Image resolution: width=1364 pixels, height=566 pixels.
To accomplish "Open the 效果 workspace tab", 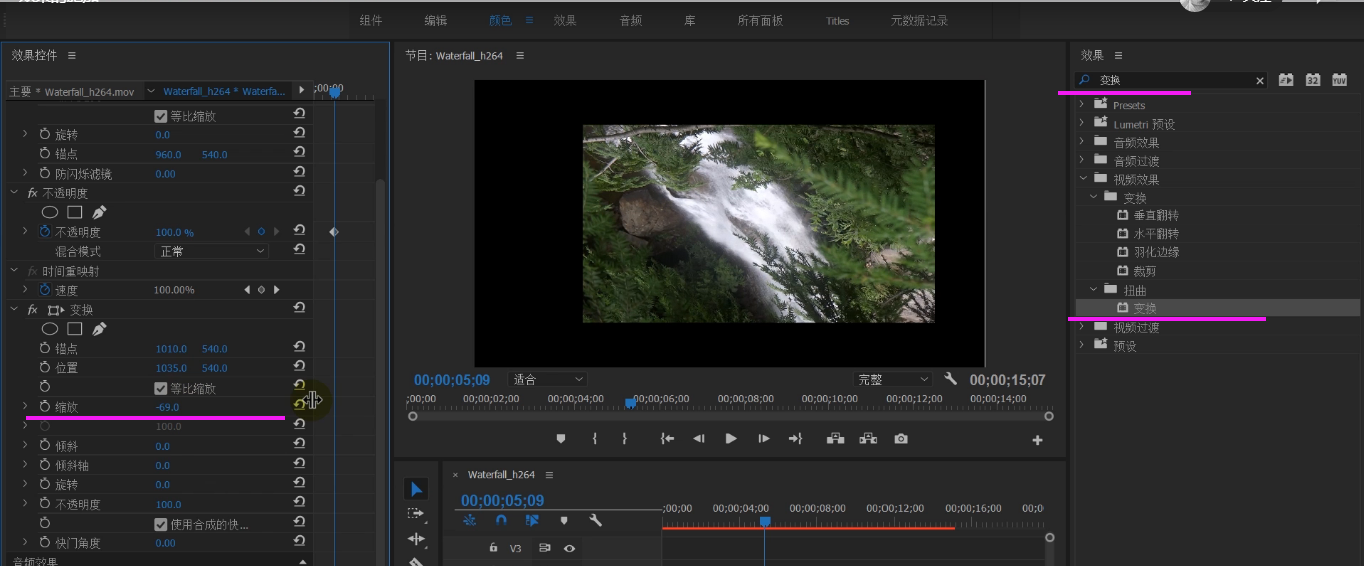I will pos(565,21).
